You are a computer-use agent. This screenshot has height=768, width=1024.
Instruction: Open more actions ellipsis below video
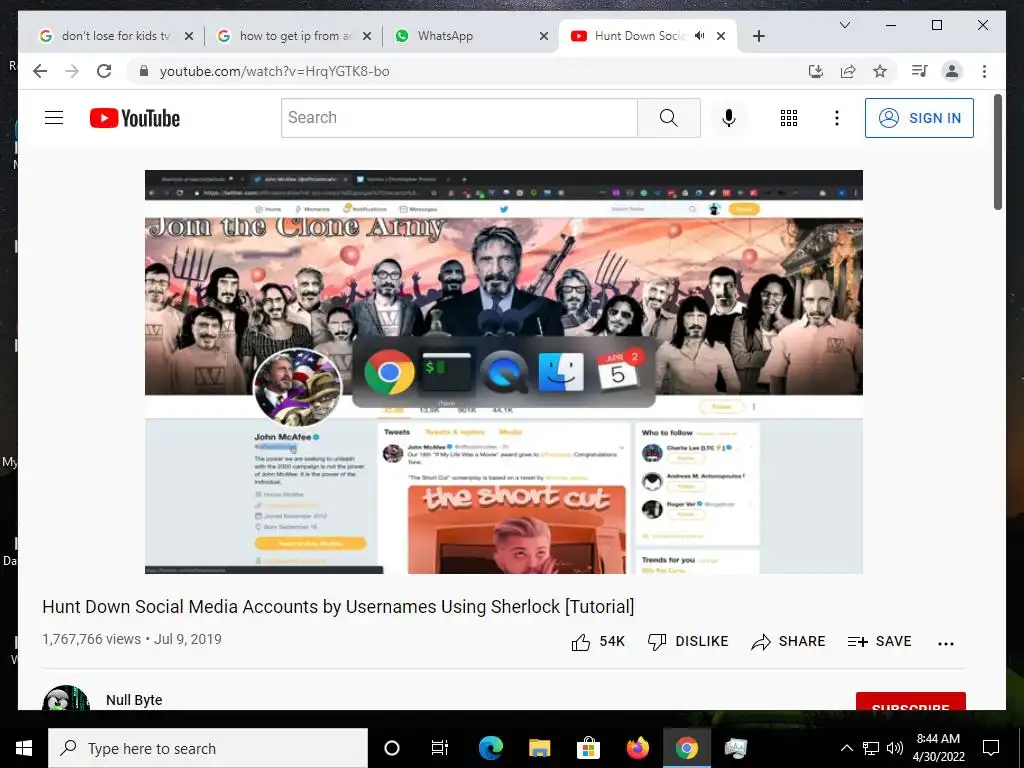946,643
